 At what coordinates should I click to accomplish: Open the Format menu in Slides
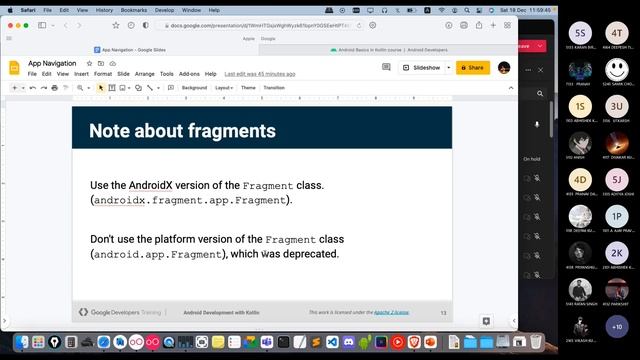(x=103, y=74)
